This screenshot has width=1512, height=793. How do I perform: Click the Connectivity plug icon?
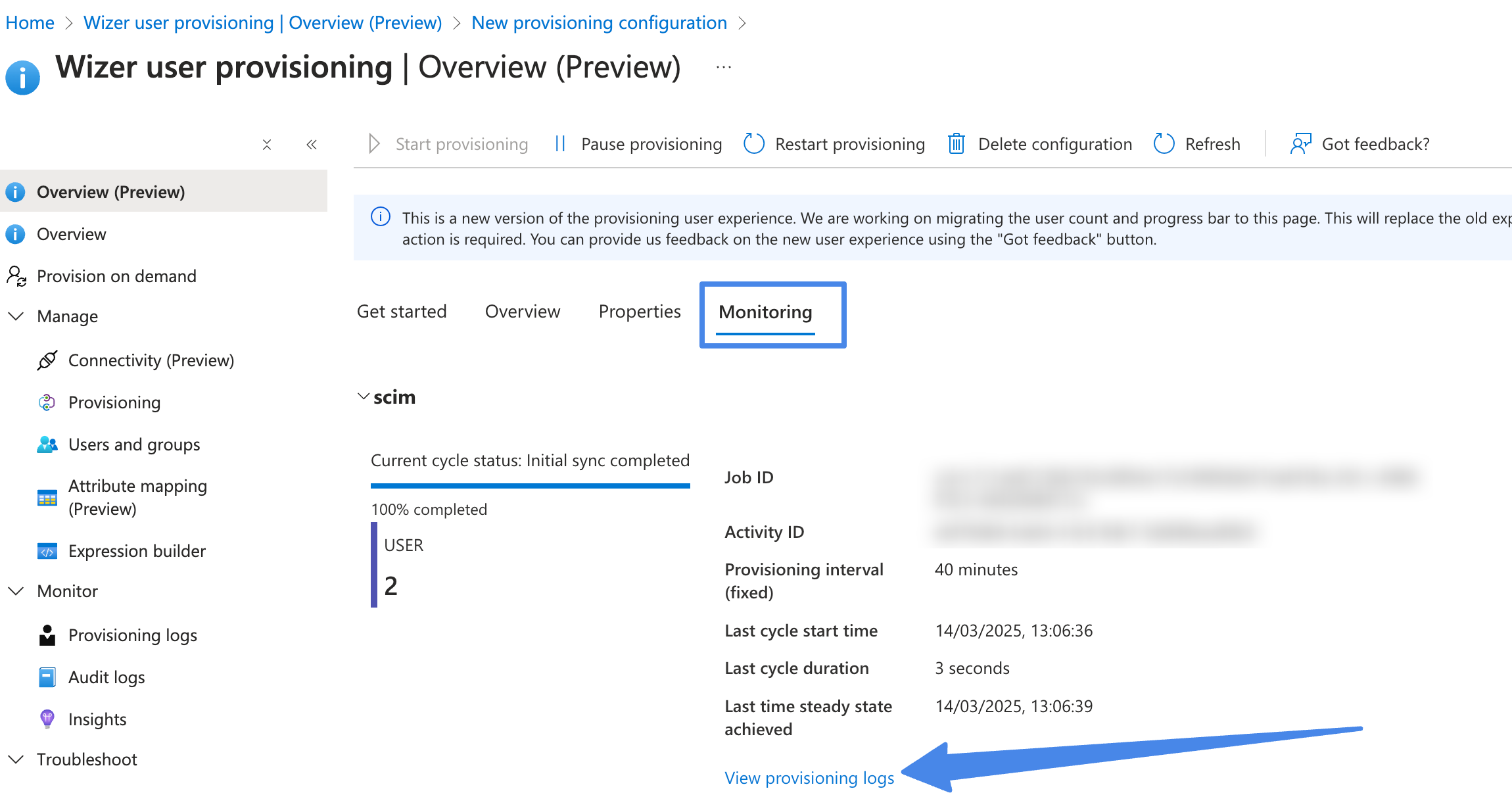47,360
